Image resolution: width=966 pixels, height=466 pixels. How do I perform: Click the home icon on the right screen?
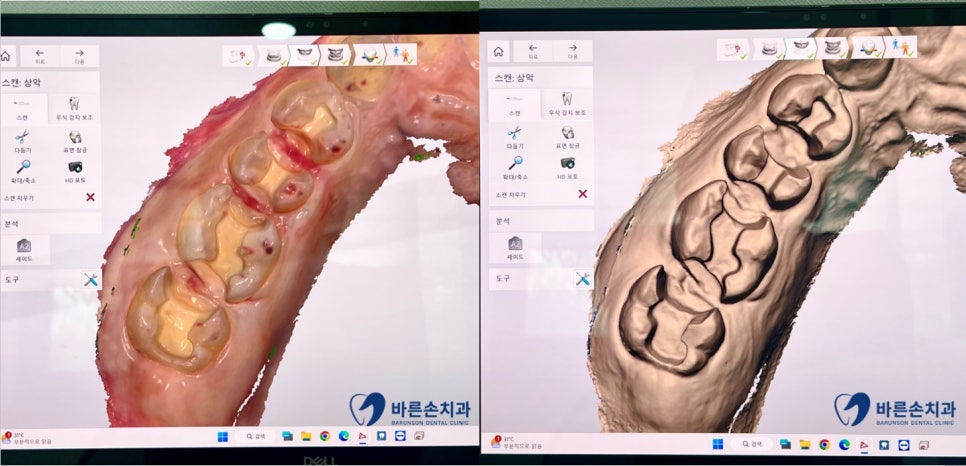(498, 52)
